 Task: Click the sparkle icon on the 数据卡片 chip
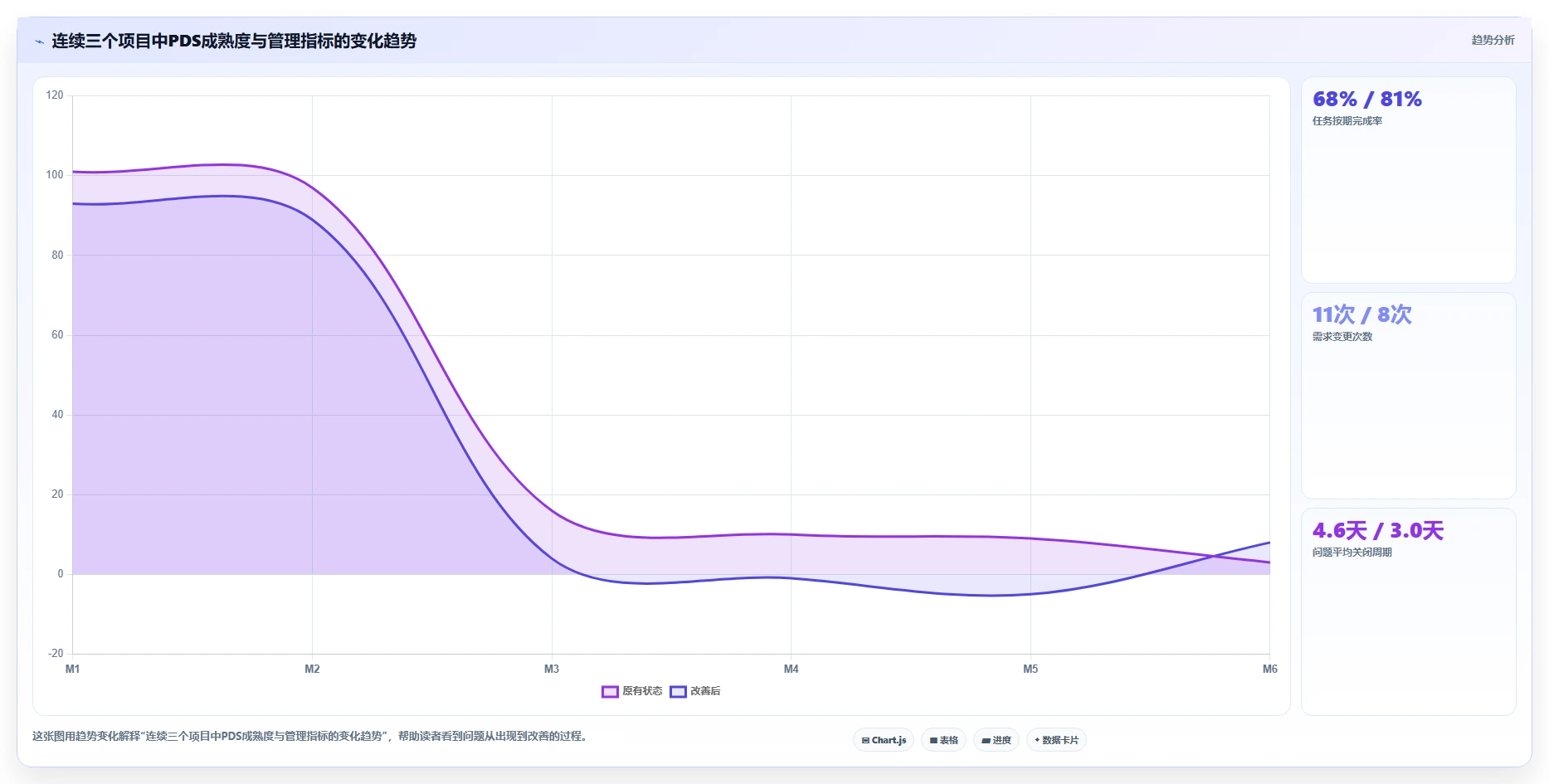point(1037,740)
